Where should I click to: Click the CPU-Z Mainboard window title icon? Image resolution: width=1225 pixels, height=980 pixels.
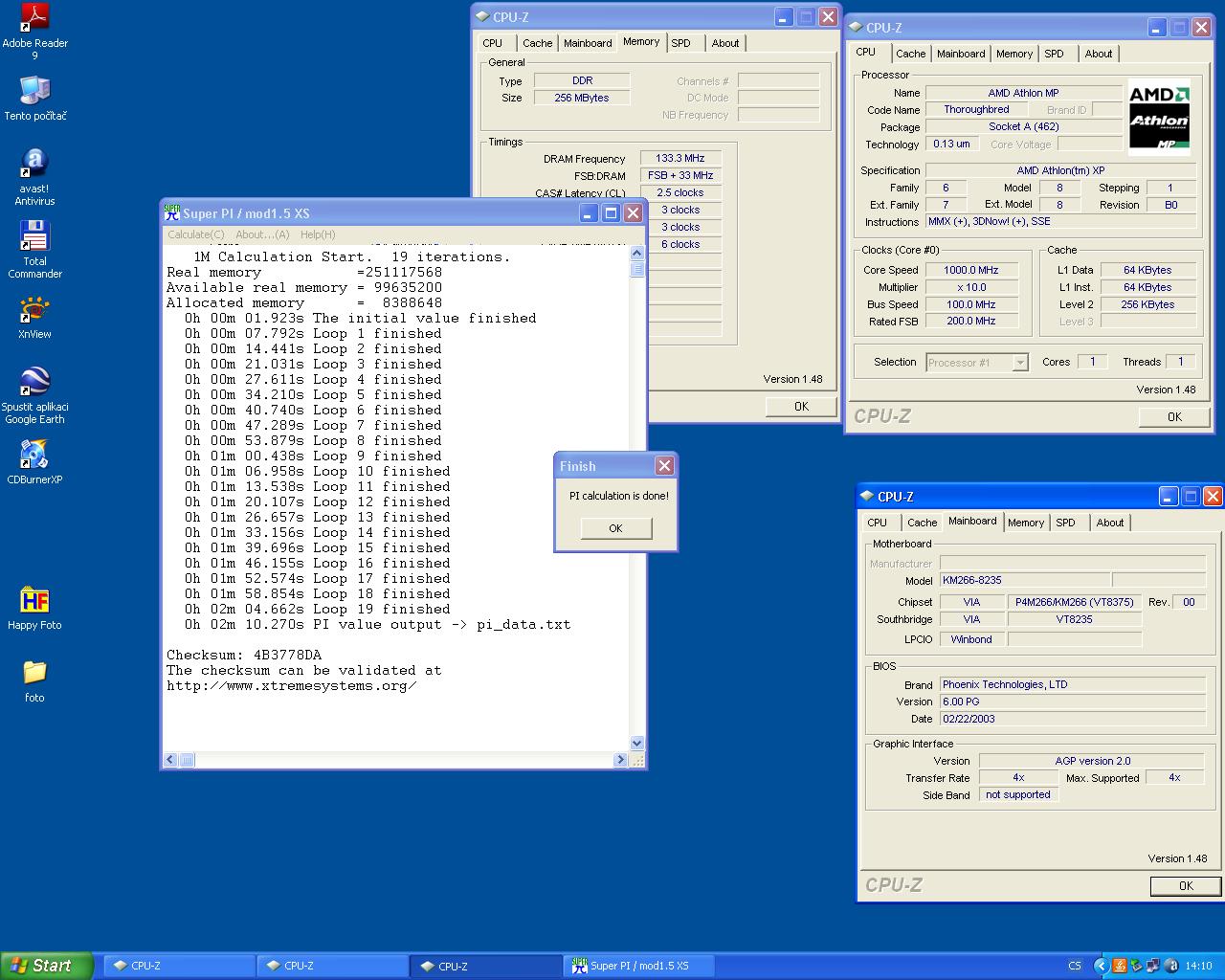(867, 496)
